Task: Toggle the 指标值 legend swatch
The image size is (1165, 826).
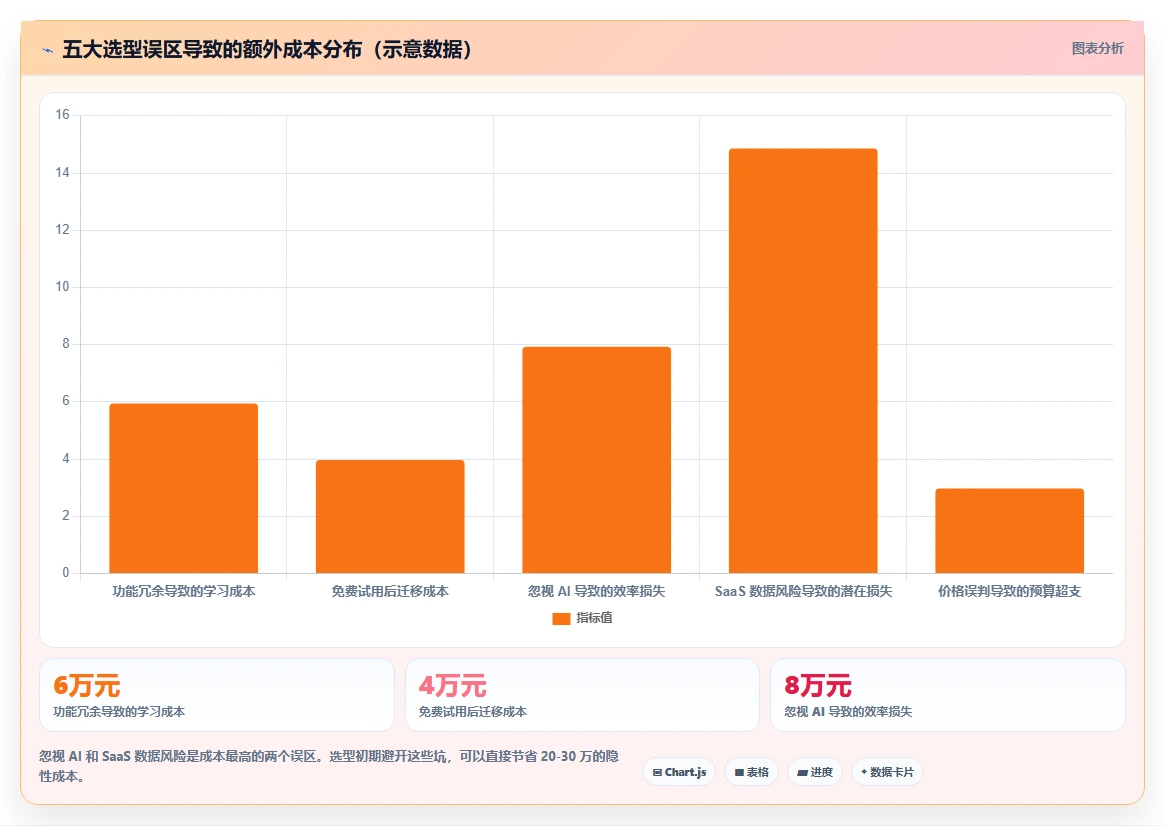Action: (561, 618)
